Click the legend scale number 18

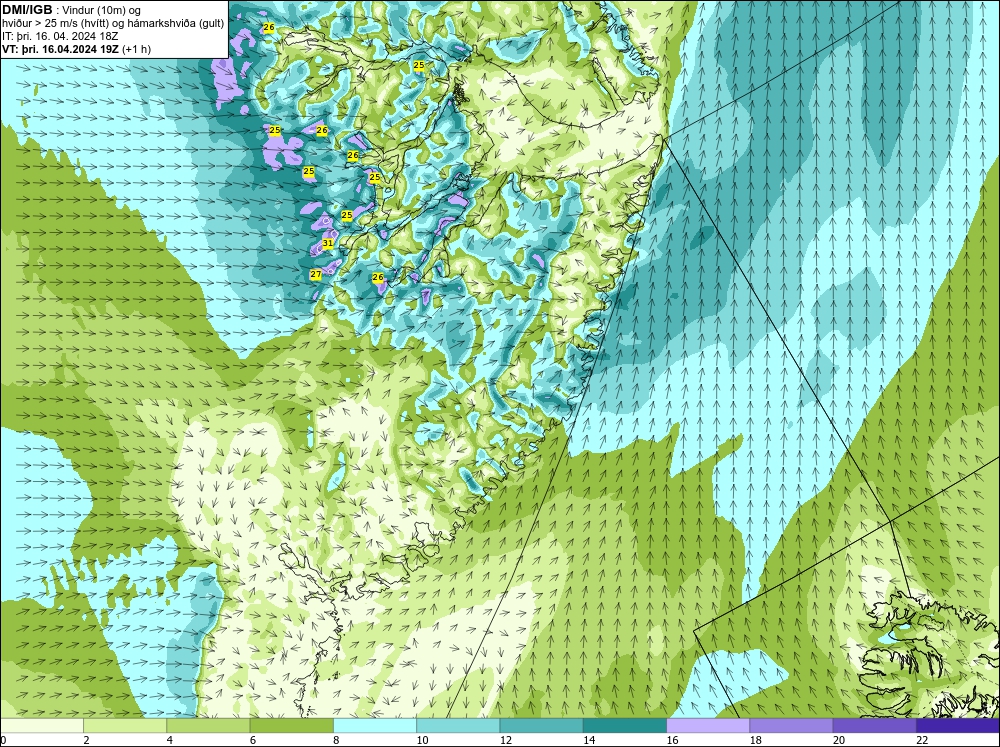tap(756, 740)
